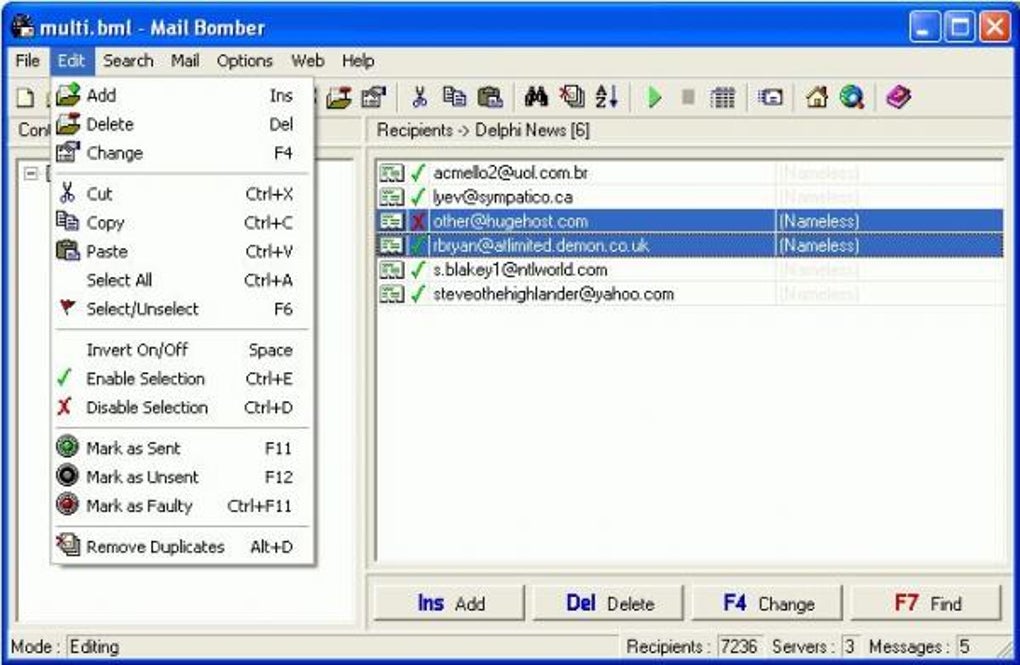Choose Cut in the Edit menu

pos(182,194)
